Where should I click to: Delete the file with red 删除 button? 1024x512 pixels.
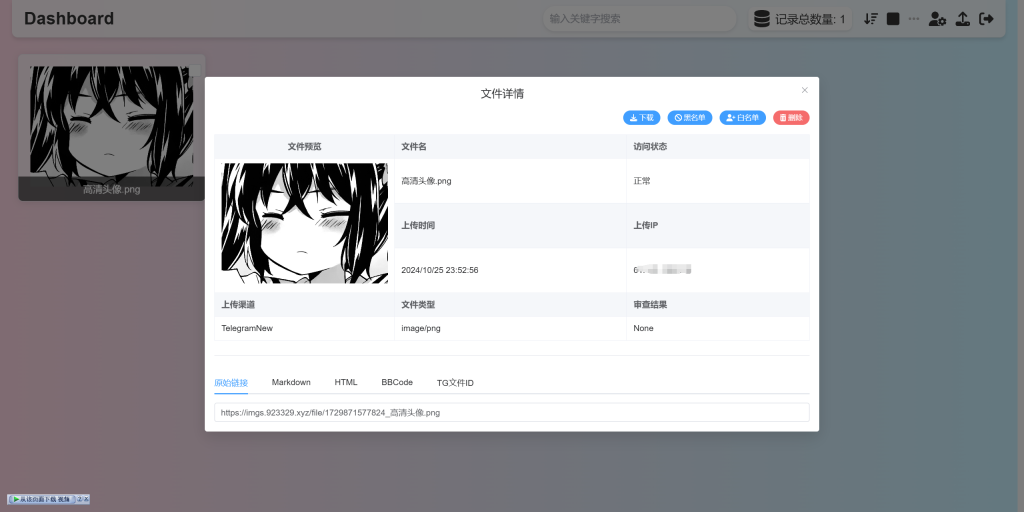(791, 118)
